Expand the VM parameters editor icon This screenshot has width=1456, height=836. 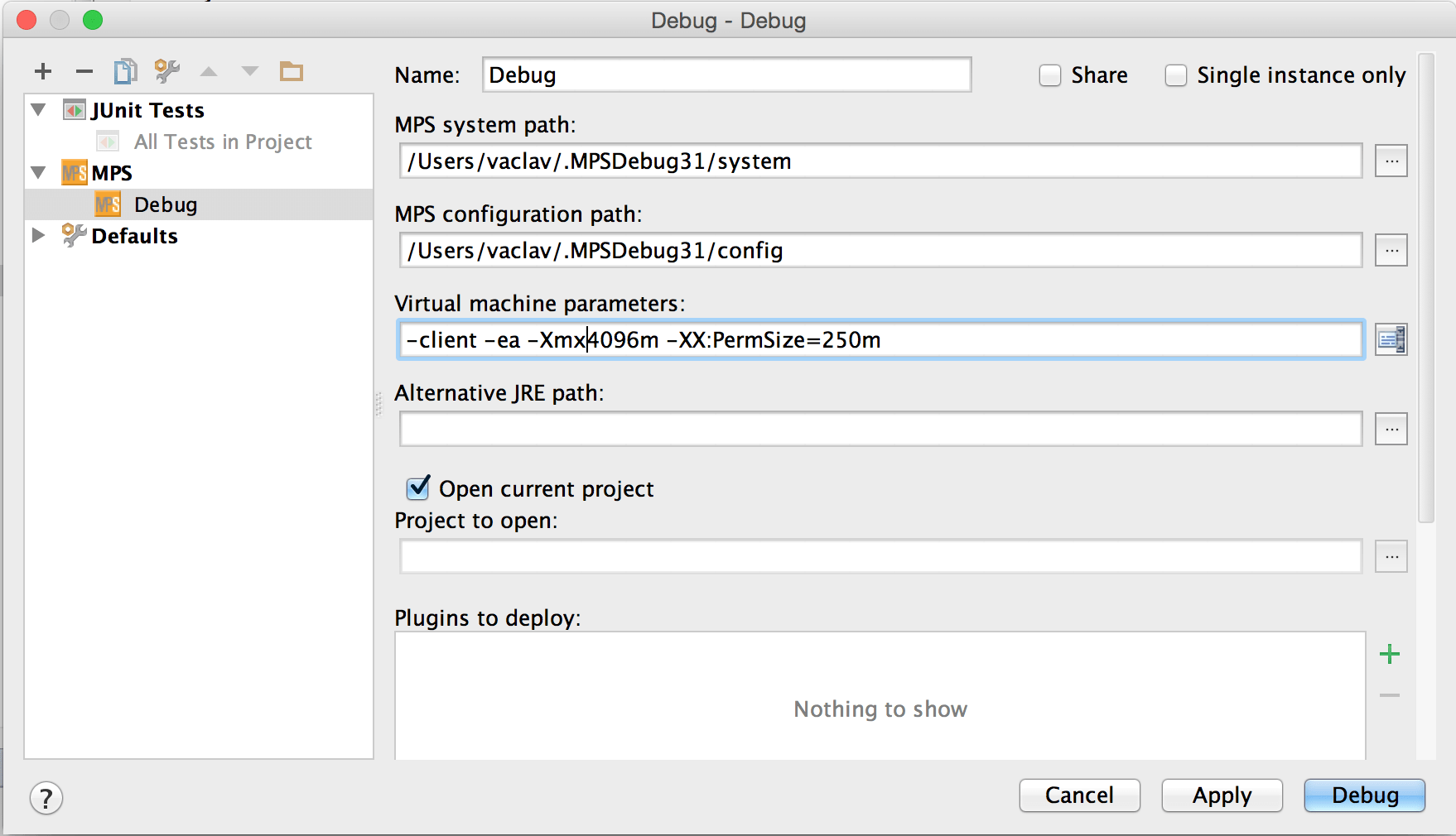tap(1391, 339)
